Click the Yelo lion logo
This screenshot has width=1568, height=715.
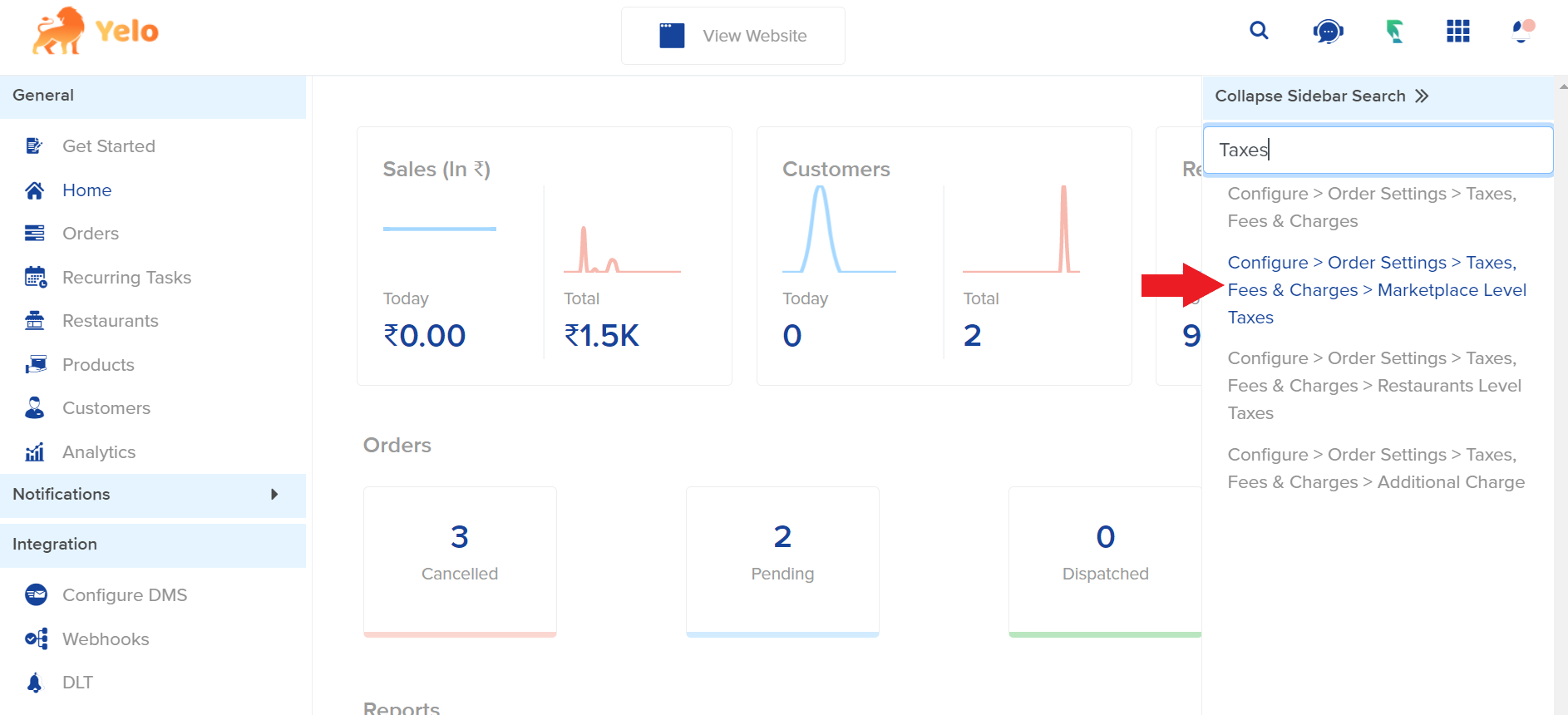(95, 32)
